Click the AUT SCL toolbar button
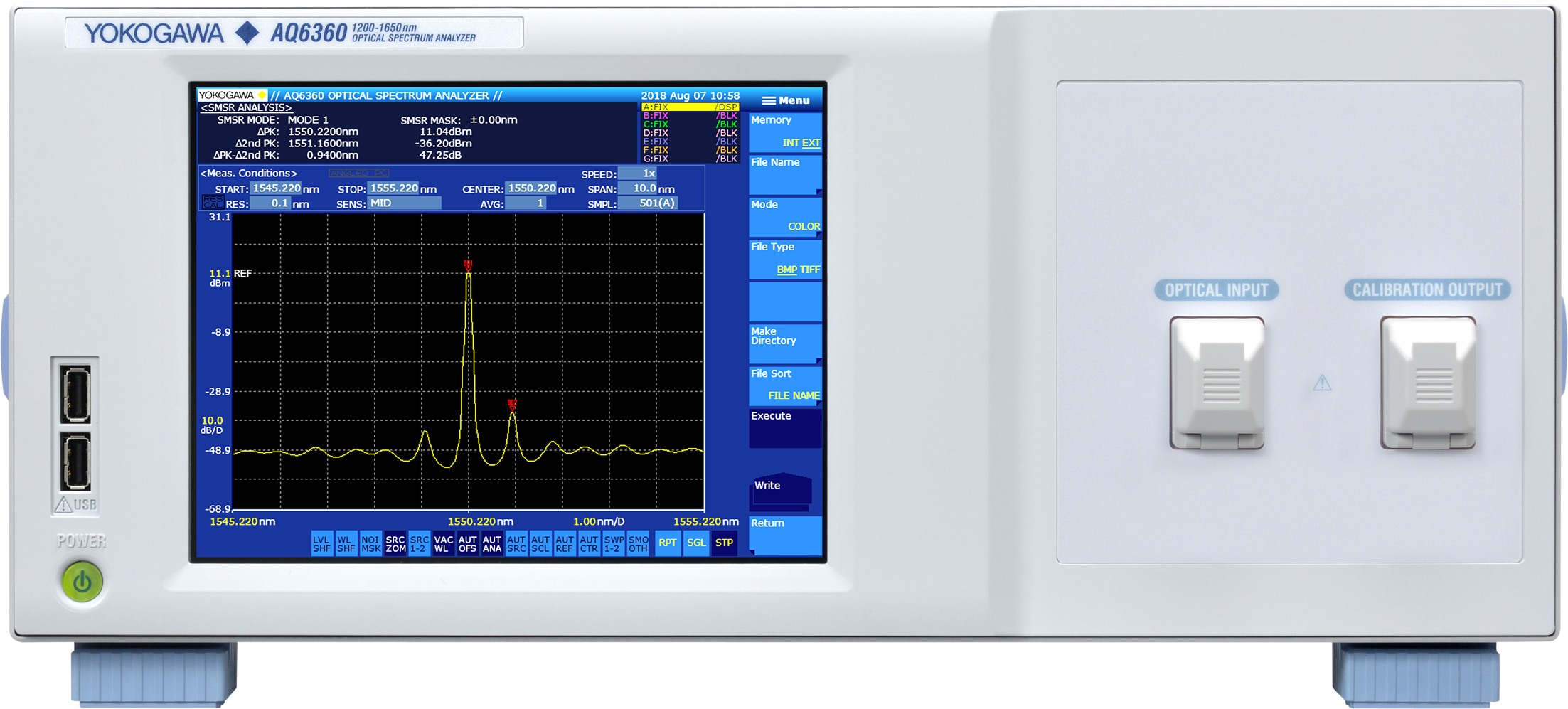The height and width of the screenshot is (709, 1568). coord(540,544)
